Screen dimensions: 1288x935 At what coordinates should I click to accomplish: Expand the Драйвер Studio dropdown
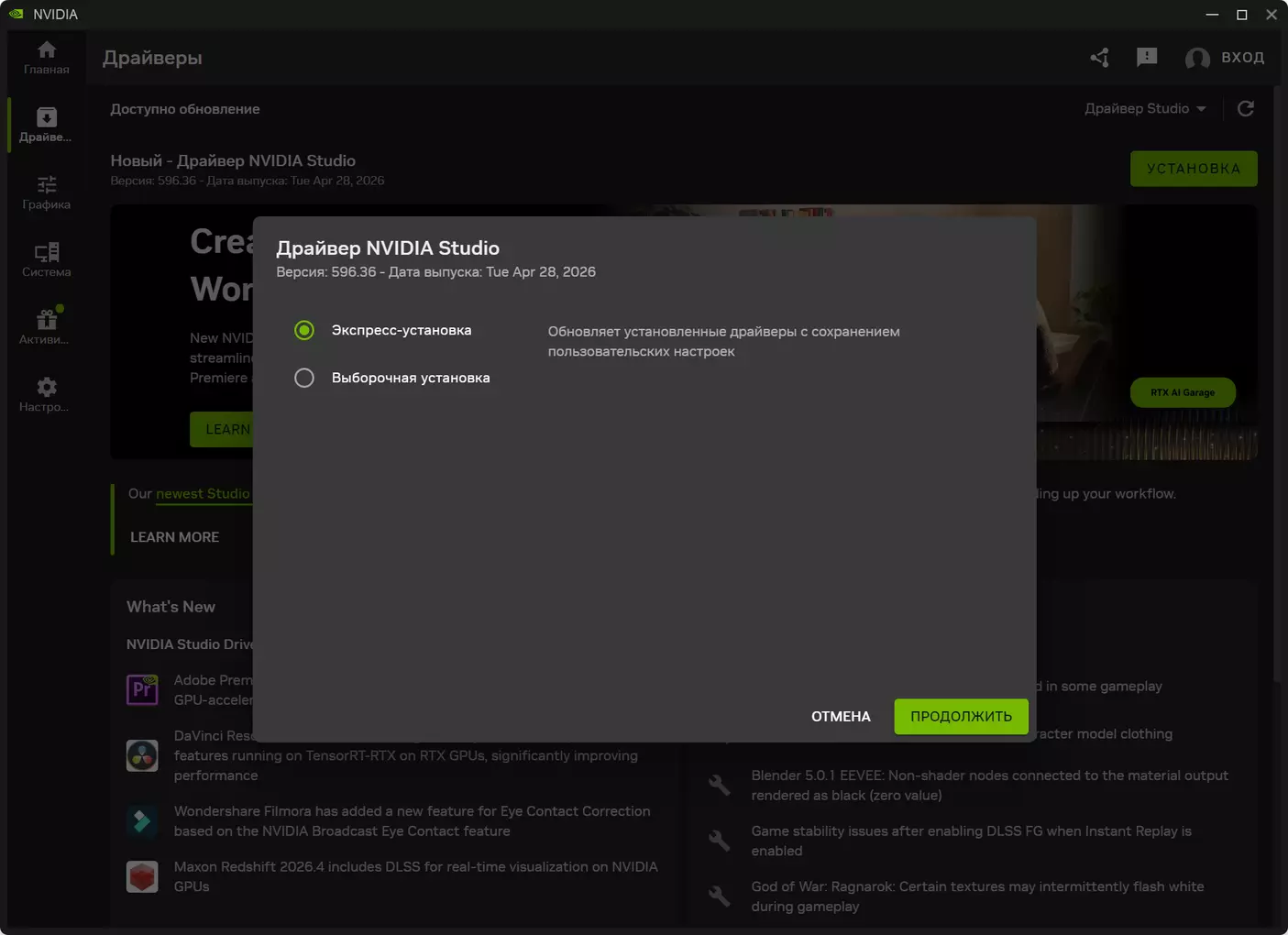point(1146,108)
